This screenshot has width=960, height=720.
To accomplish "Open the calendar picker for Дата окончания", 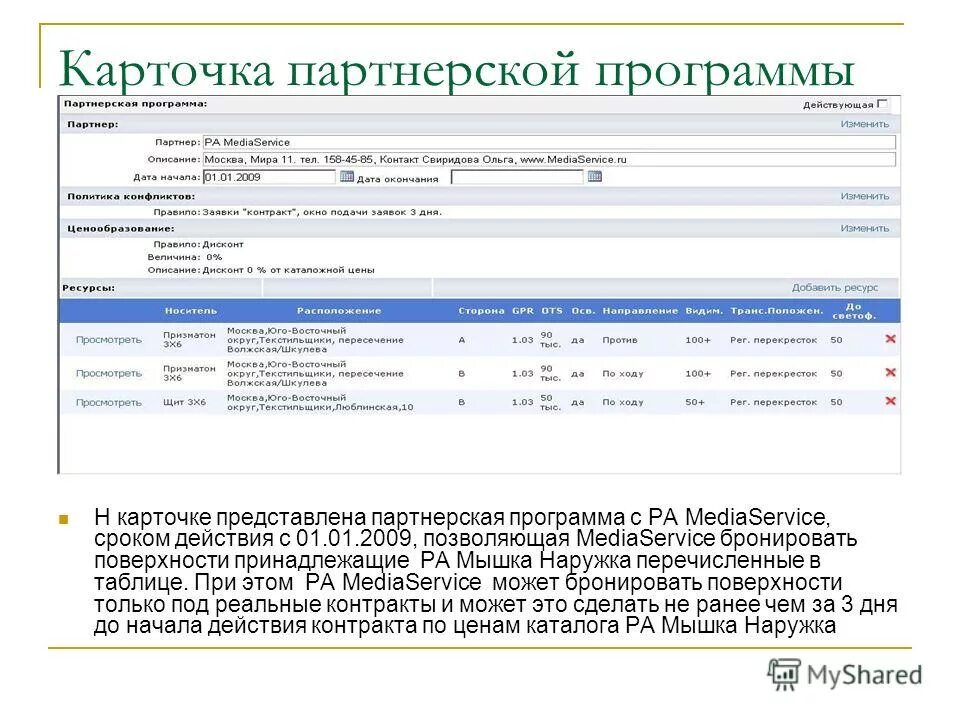I will [594, 177].
